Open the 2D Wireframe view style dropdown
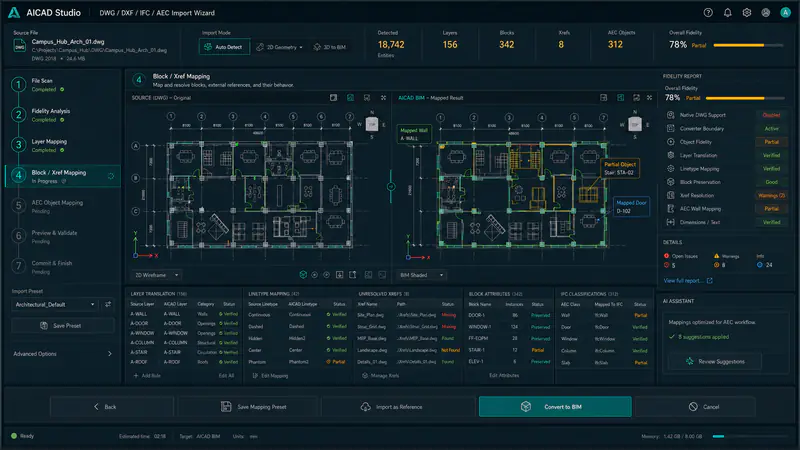This screenshot has height=450, width=800. tap(156, 275)
